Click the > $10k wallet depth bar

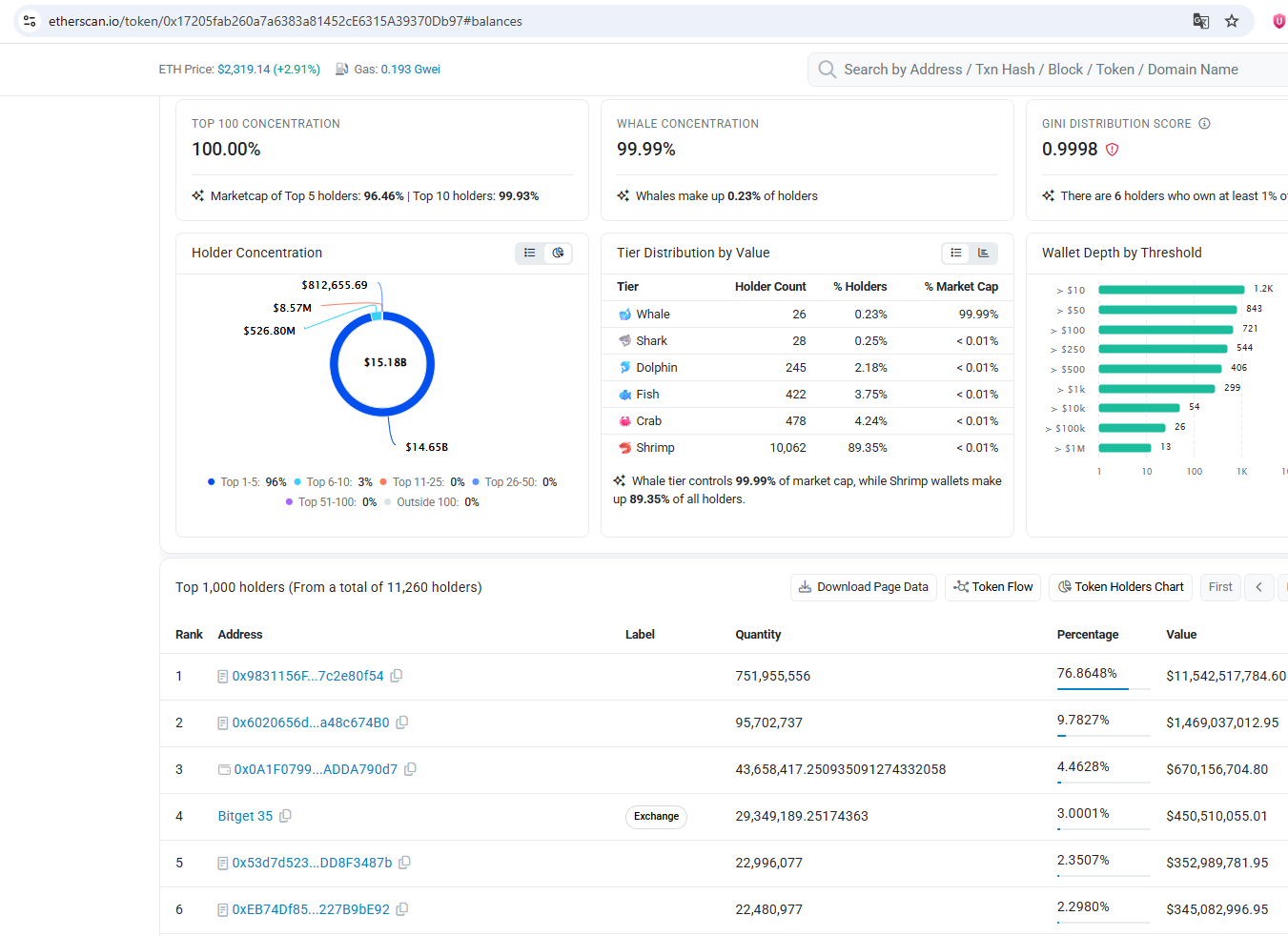pos(1139,408)
